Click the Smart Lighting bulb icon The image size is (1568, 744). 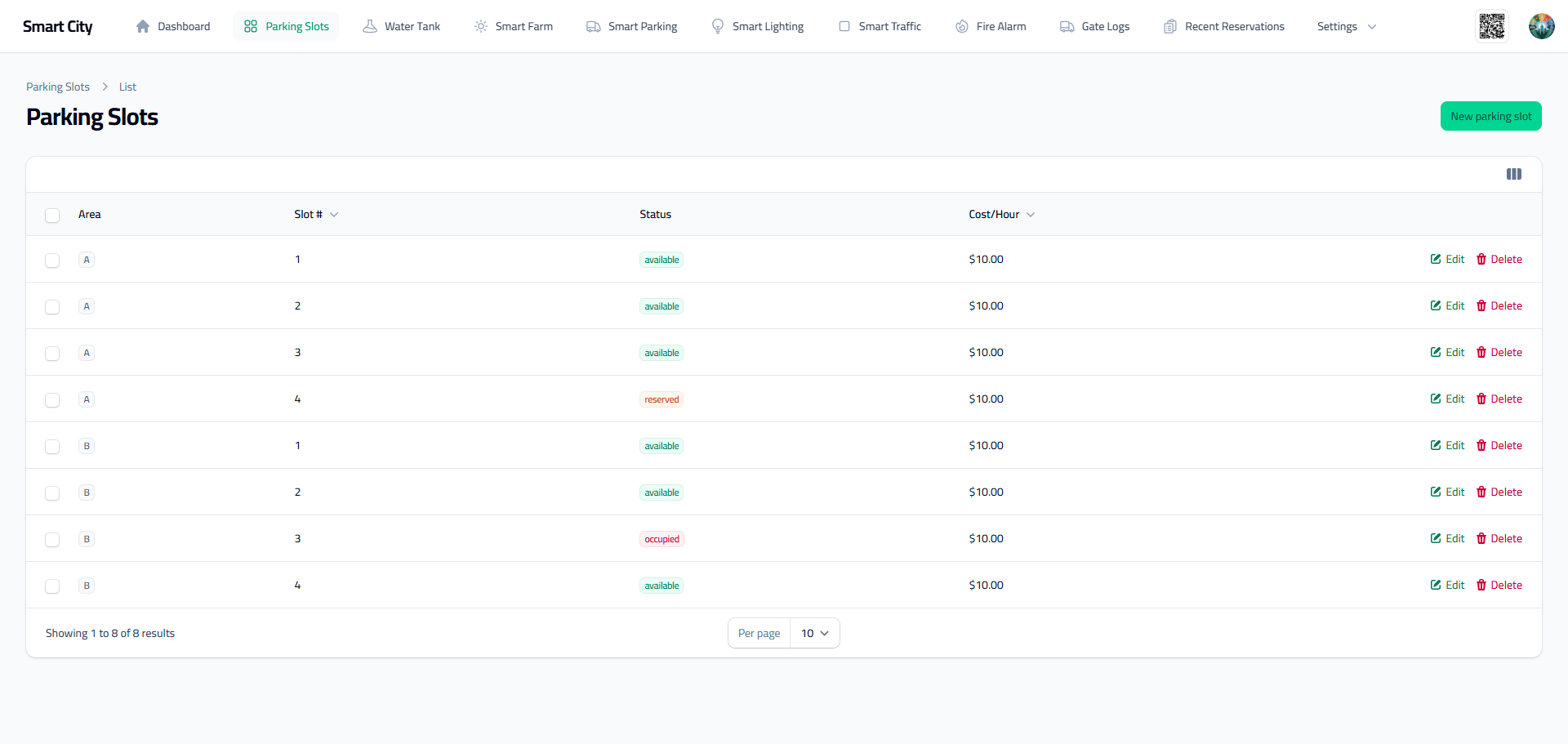point(718,26)
